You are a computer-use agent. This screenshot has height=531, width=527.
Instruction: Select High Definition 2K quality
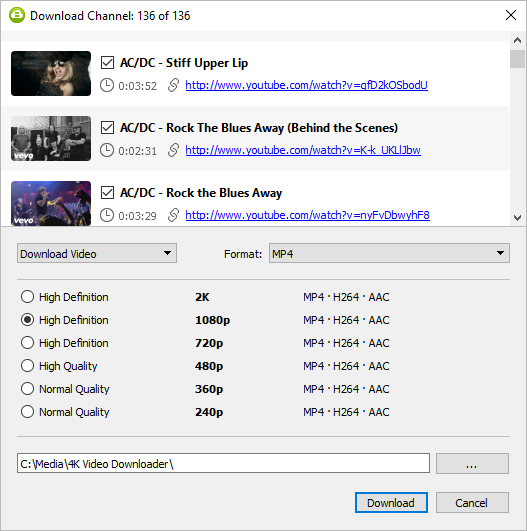tap(27, 297)
